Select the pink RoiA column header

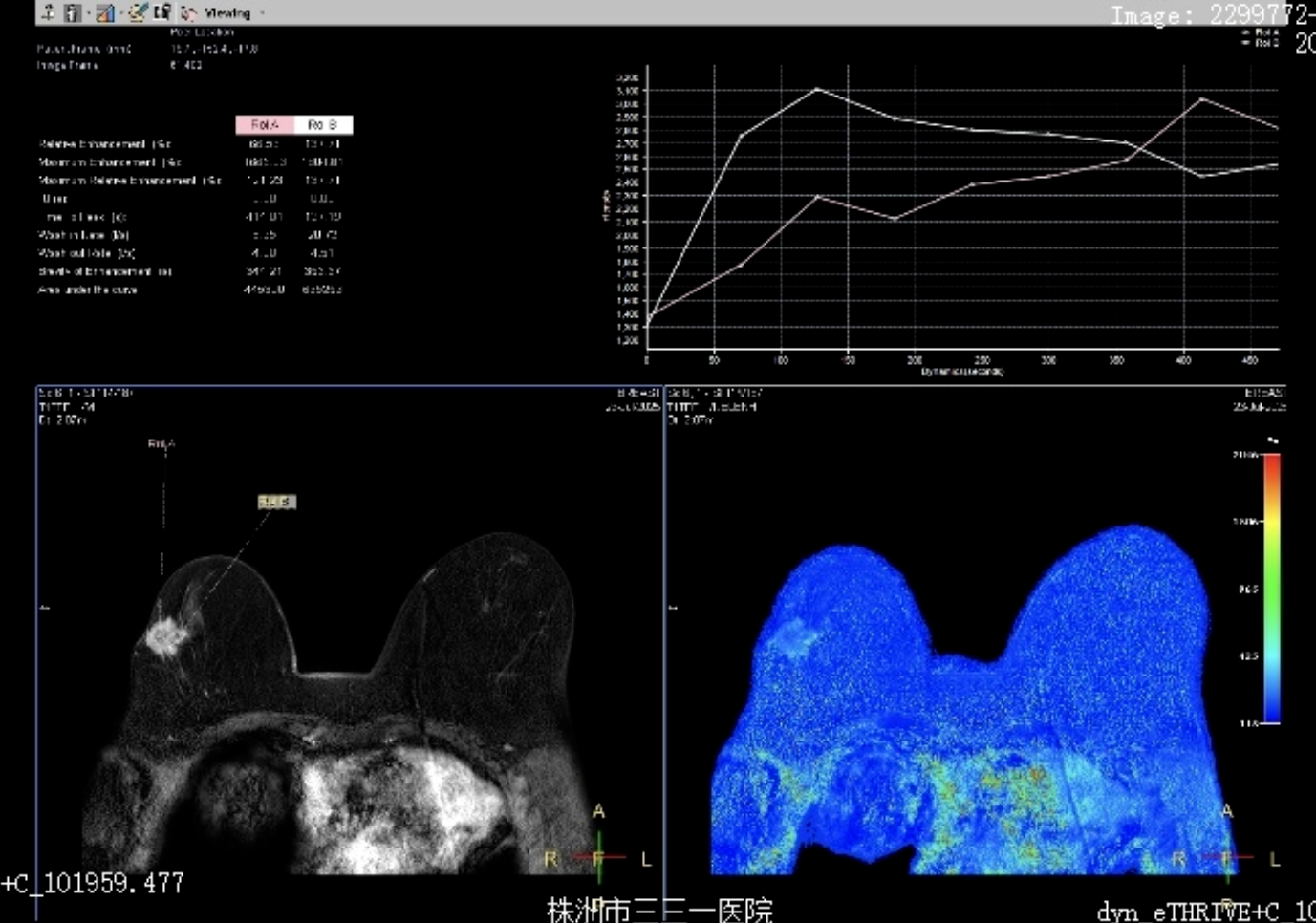coord(265,125)
